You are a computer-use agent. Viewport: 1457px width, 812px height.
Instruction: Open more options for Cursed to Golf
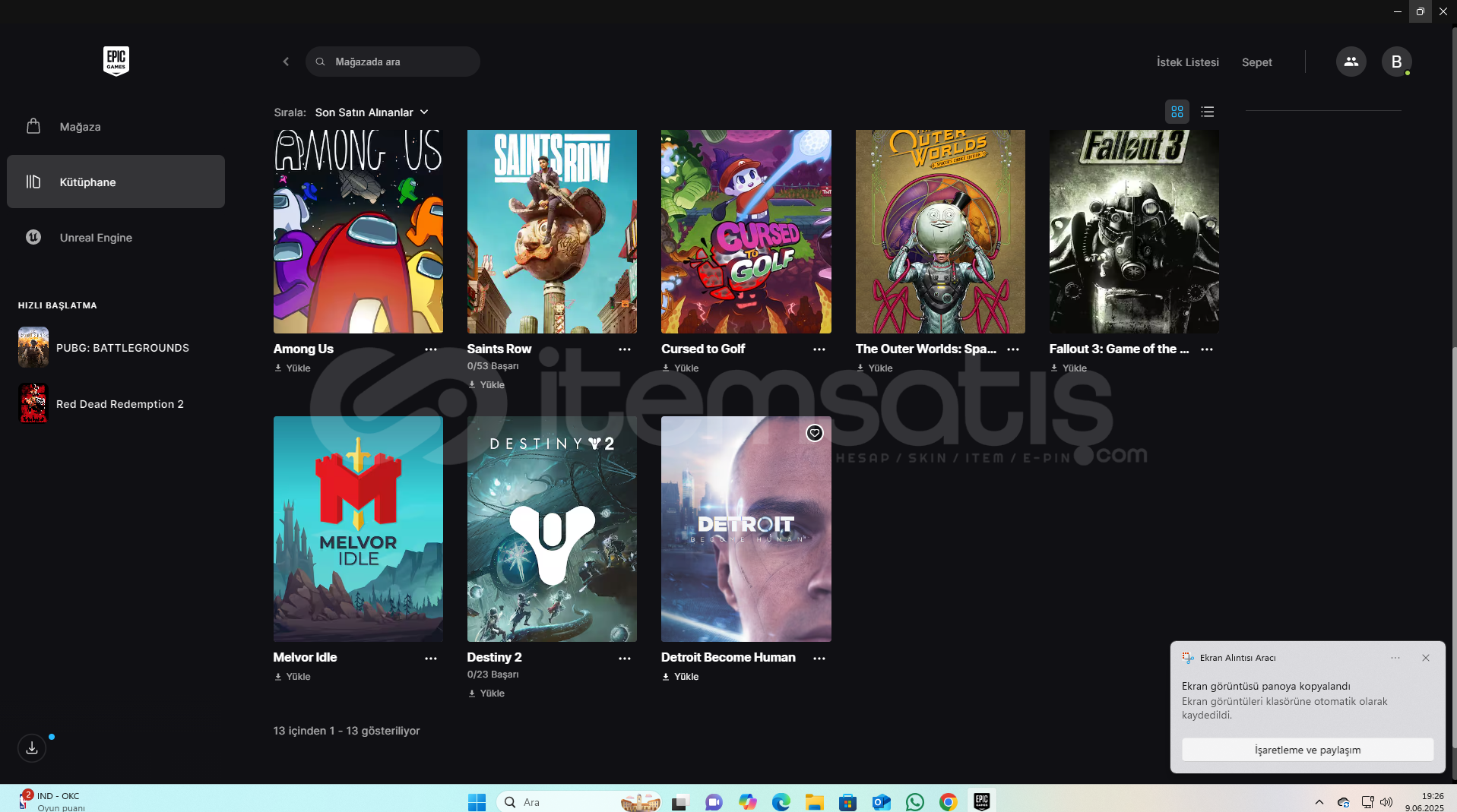click(x=819, y=349)
